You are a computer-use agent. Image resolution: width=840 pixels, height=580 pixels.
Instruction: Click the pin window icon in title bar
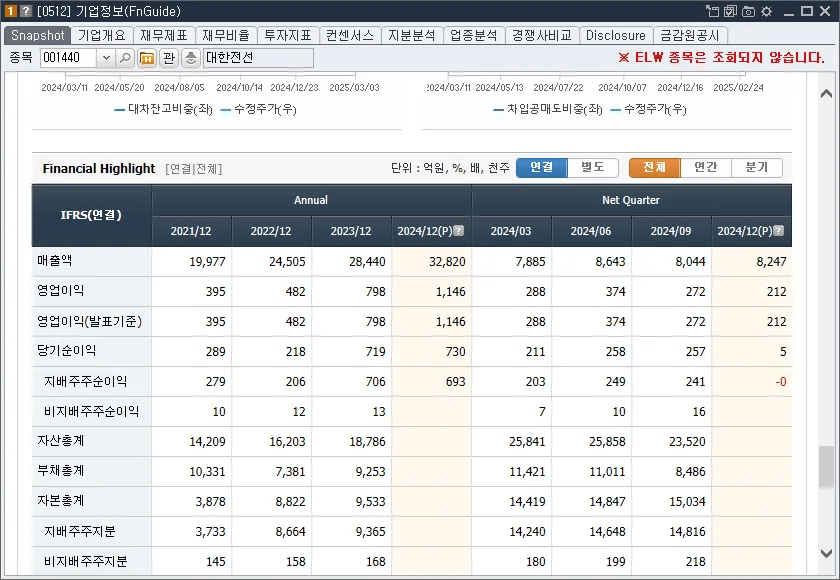click(712, 11)
